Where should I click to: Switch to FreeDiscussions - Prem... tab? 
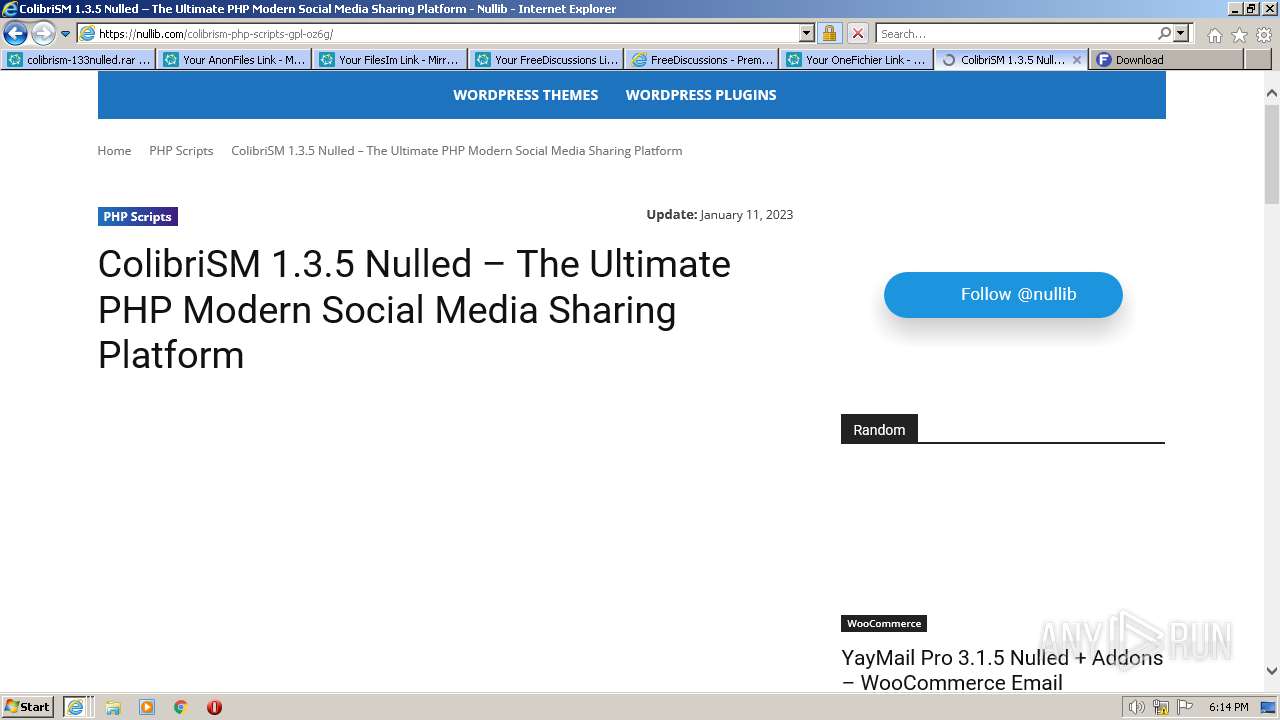coord(702,60)
